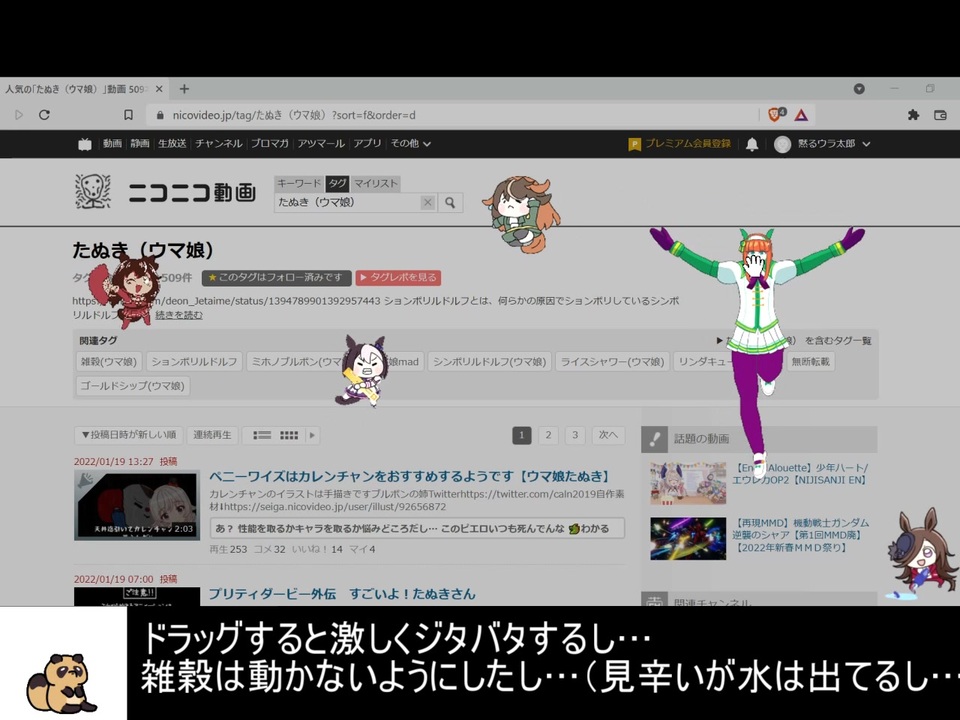960x720 pixels.
Task: Open the ションボリルドルフ related tag
Action: [194, 362]
